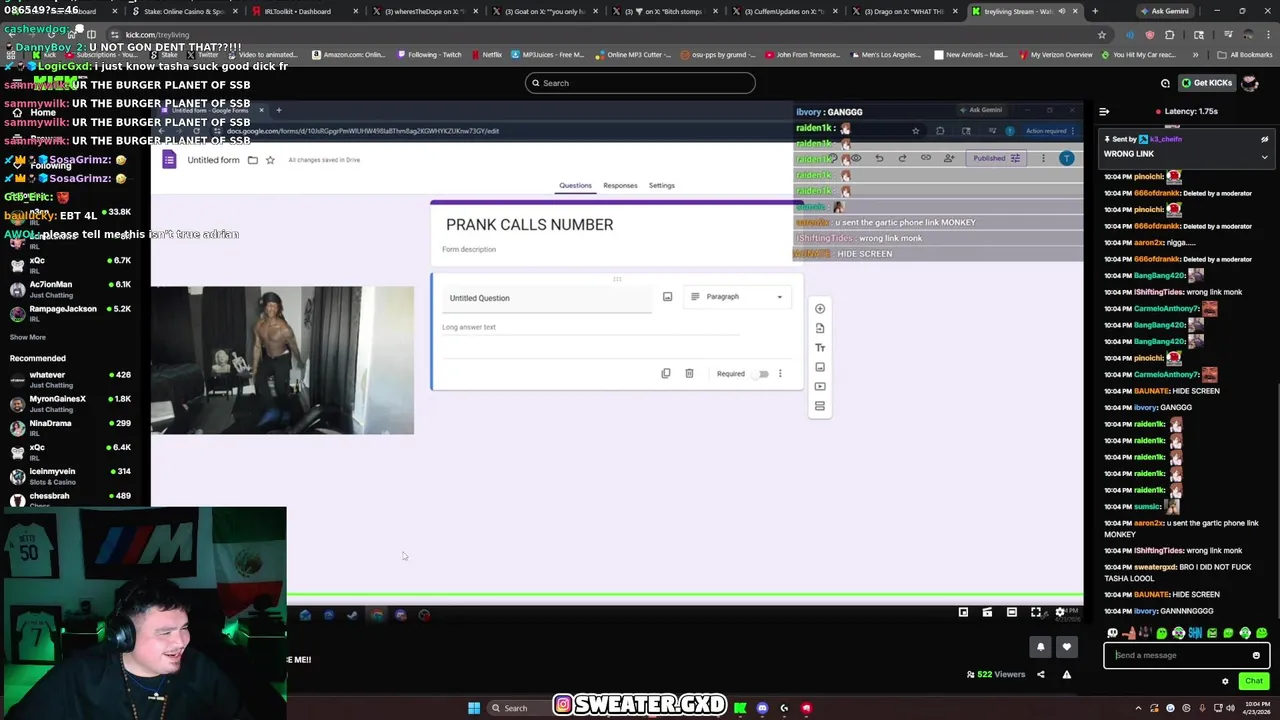The width and height of the screenshot is (1280, 720).
Task: Add a title and description block
Action: [820, 347]
